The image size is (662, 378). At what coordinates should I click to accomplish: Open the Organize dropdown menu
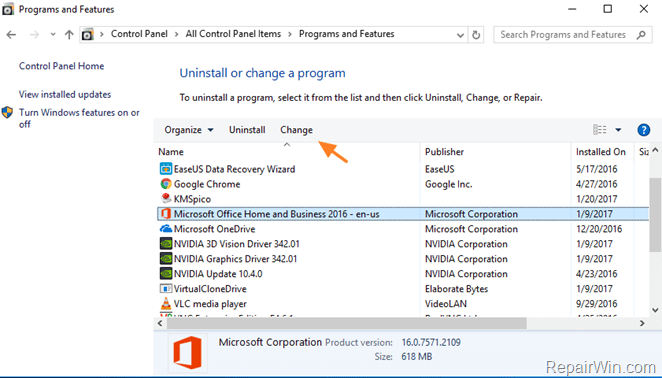(x=189, y=130)
